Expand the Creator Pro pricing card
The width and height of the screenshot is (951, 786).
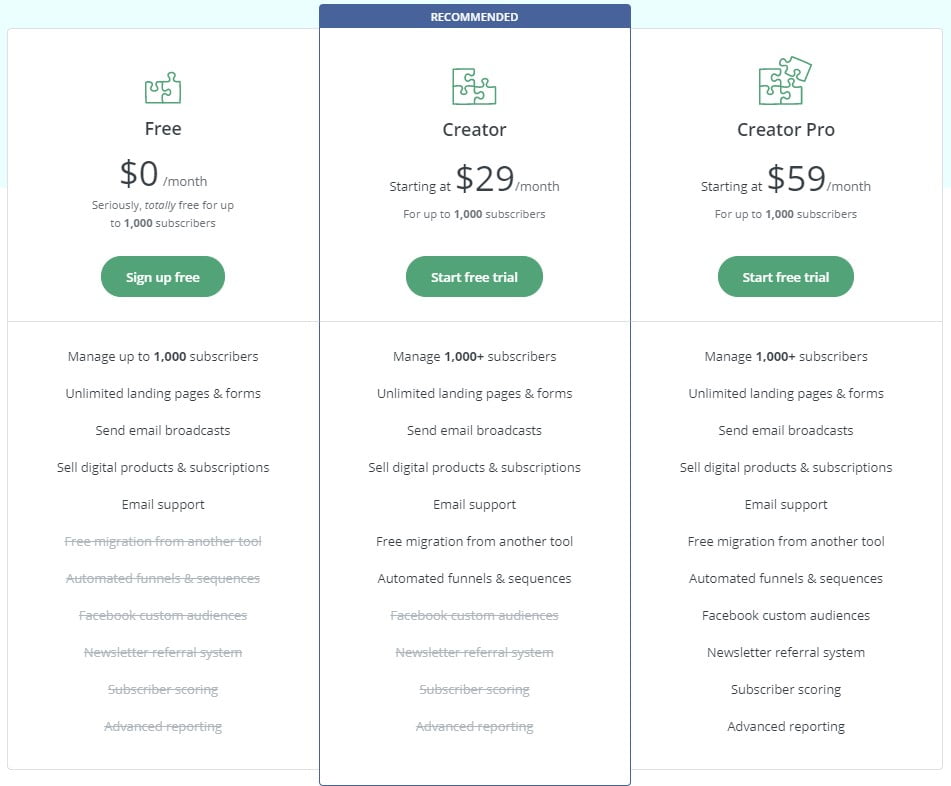[786, 175]
